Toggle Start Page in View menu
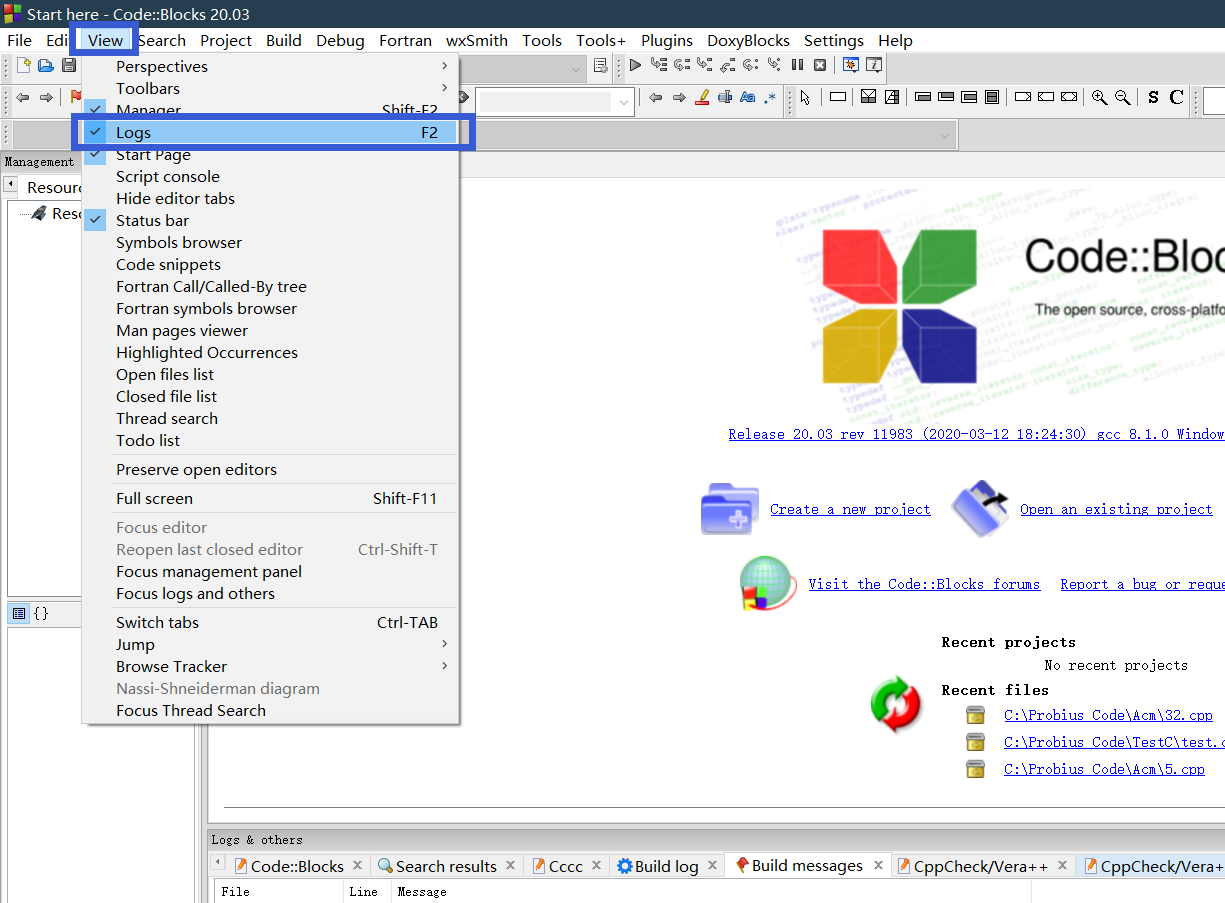Viewport: 1225px width, 903px height. click(271, 154)
